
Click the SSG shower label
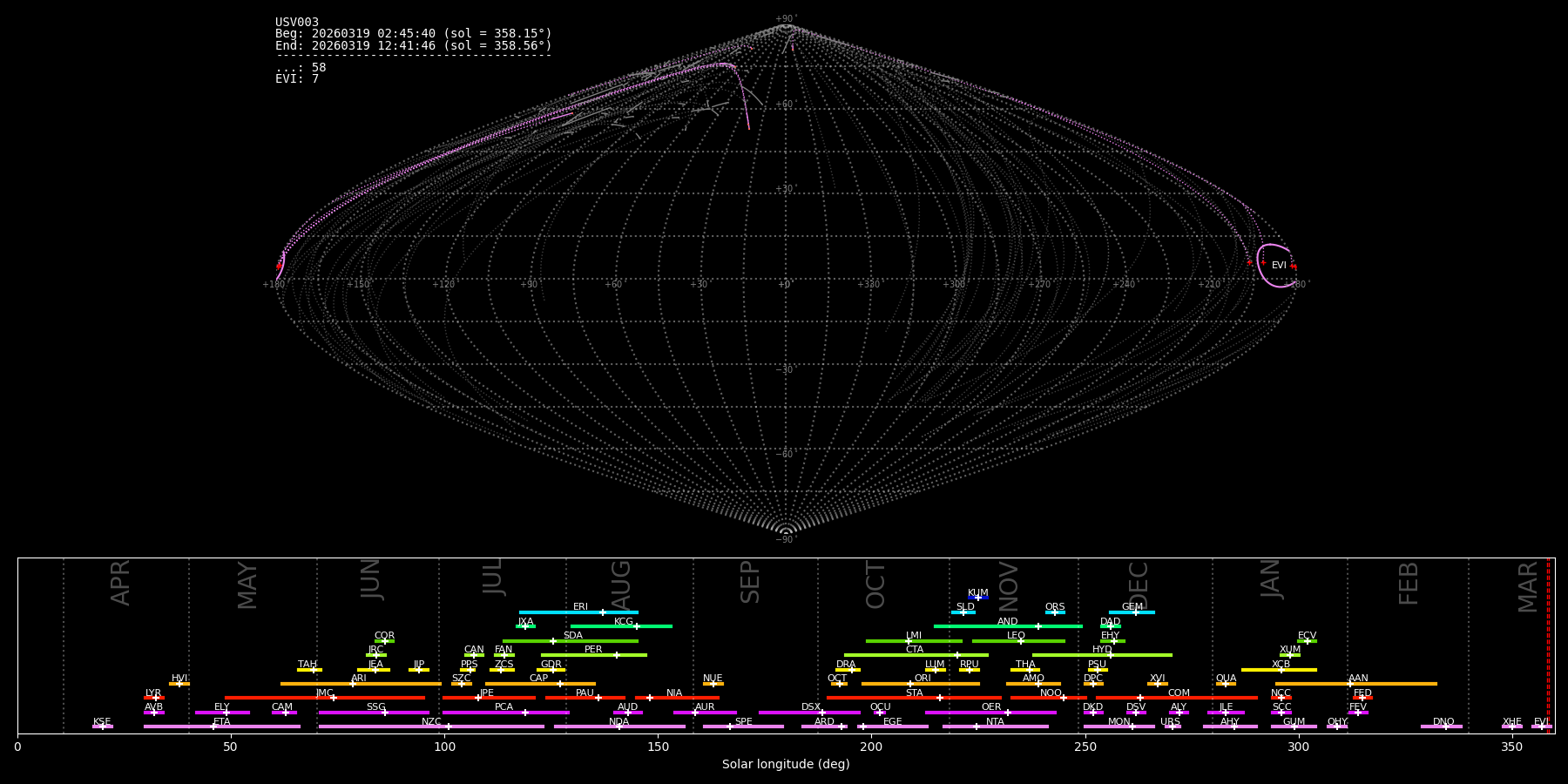click(x=375, y=707)
